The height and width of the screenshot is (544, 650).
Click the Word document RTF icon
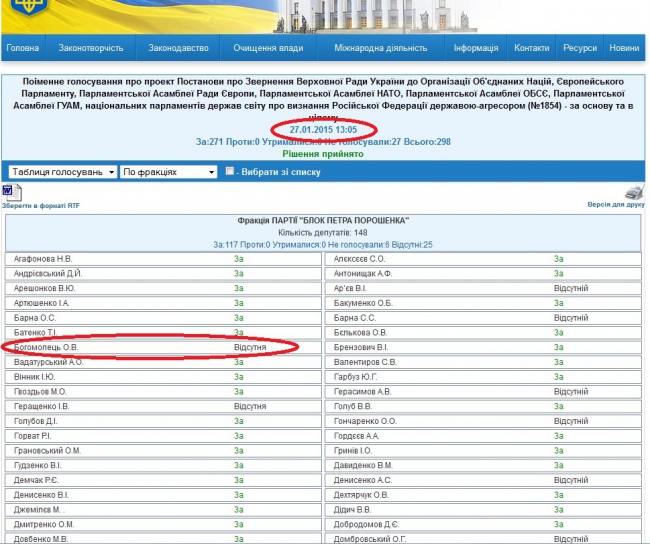10,190
